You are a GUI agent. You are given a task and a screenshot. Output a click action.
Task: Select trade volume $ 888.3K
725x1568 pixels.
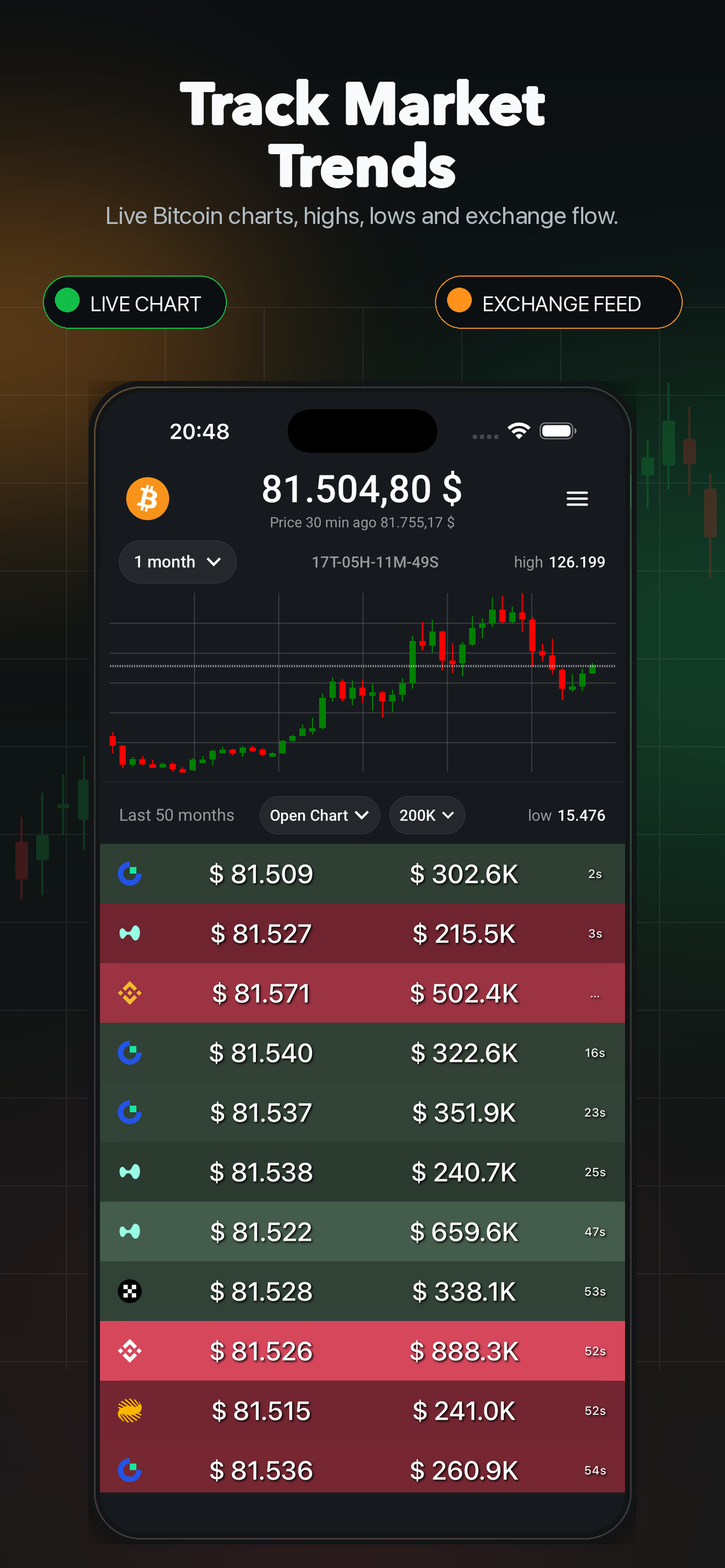pos(464,1351)
